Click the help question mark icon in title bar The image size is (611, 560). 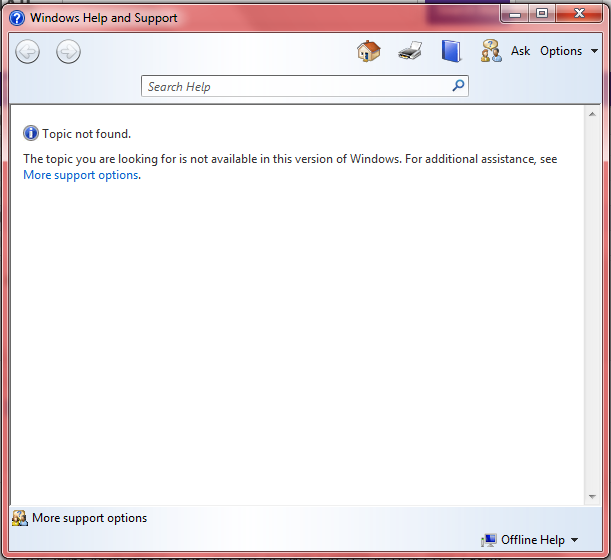17,18
